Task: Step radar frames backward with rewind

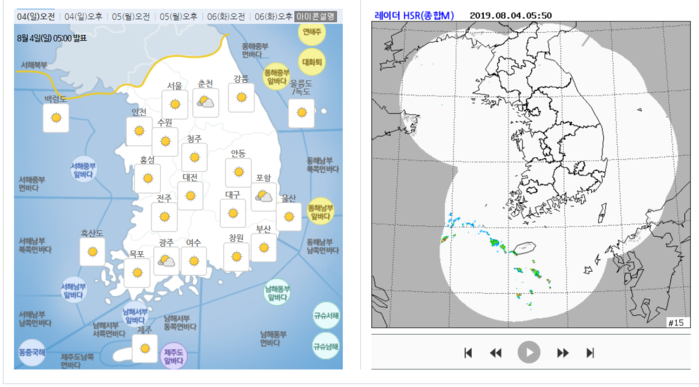Action: tap(496, 353)
